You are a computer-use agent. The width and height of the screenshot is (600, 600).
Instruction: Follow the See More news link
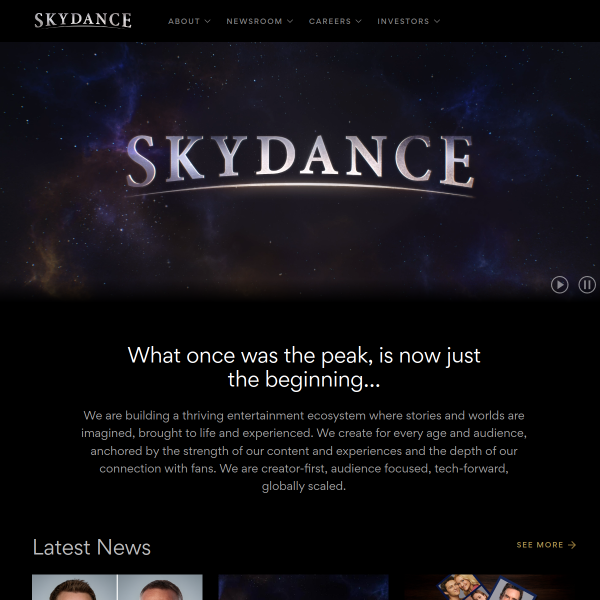[546, 545]
